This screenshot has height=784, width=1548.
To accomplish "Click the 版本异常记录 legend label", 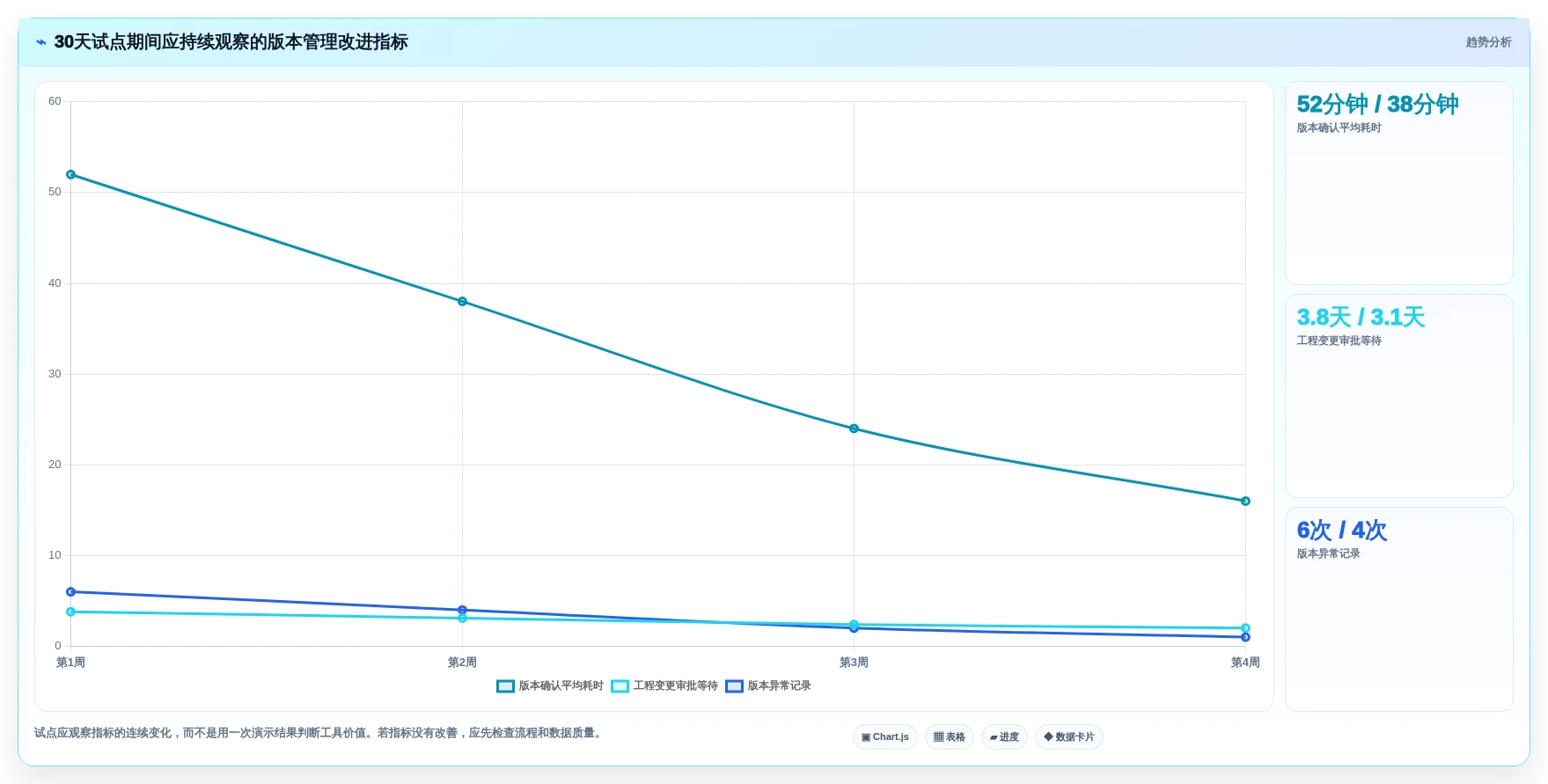I will point(779,686).
